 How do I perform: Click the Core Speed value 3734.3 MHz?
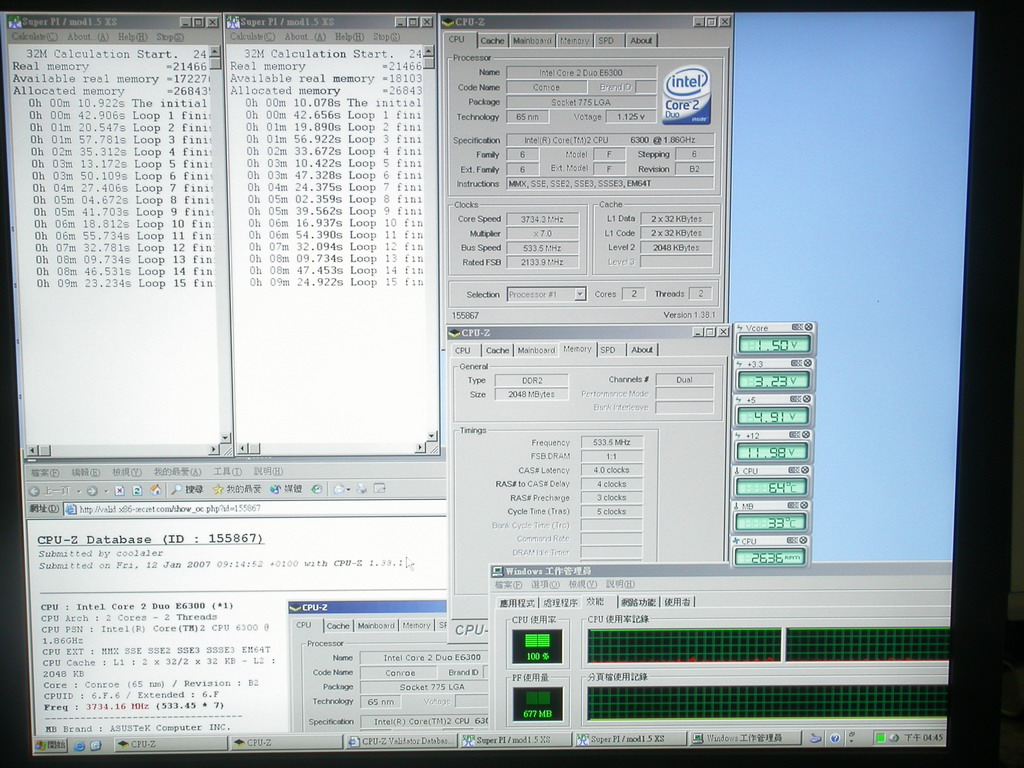[542, 219]
